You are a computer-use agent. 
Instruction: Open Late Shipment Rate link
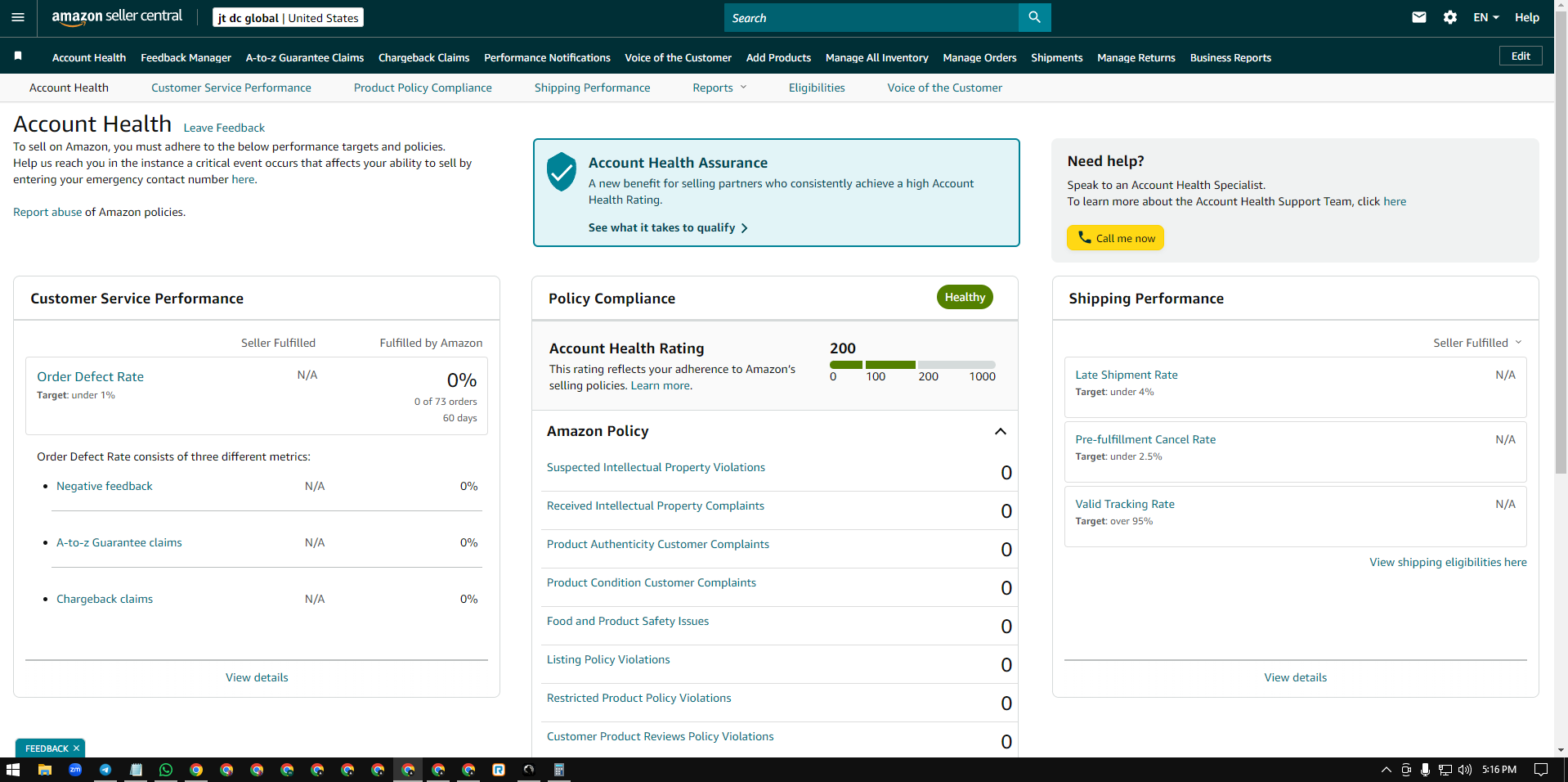tap(1126, 375)
